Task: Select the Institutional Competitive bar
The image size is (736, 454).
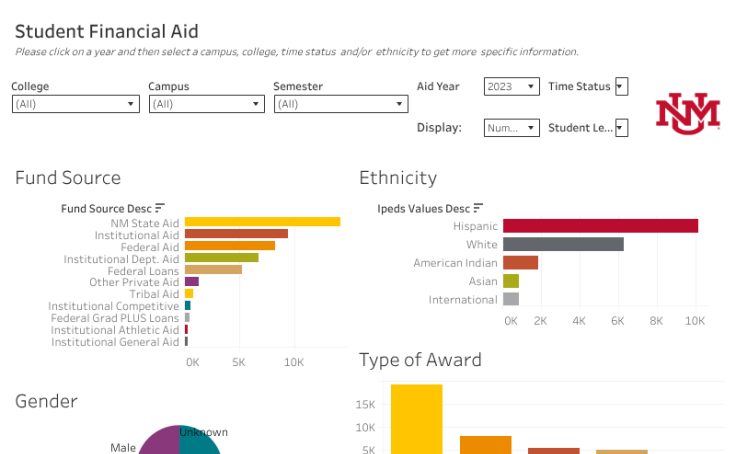Action: click(x=188, y=306)
